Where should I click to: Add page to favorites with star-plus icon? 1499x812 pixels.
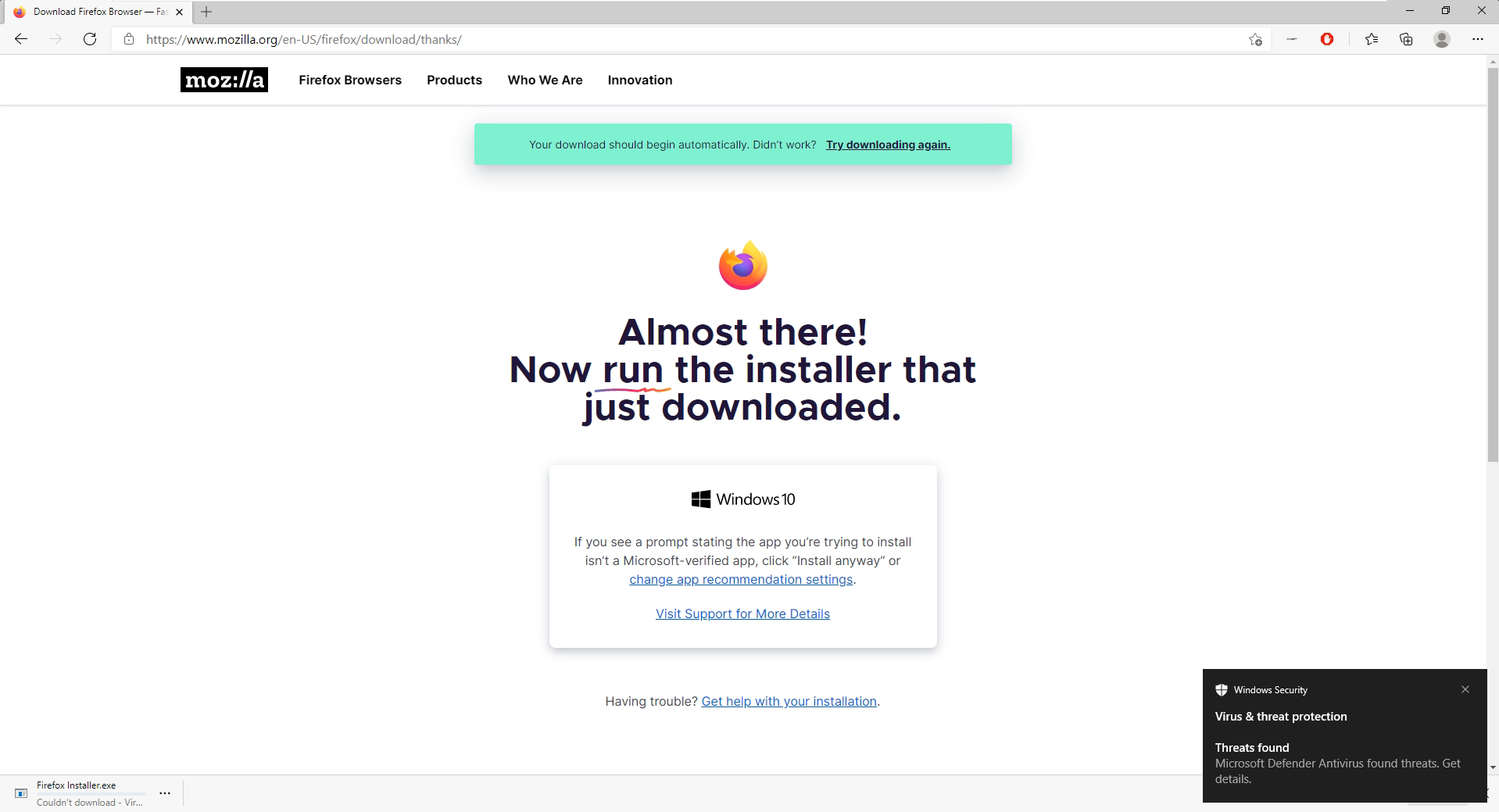1255,39
